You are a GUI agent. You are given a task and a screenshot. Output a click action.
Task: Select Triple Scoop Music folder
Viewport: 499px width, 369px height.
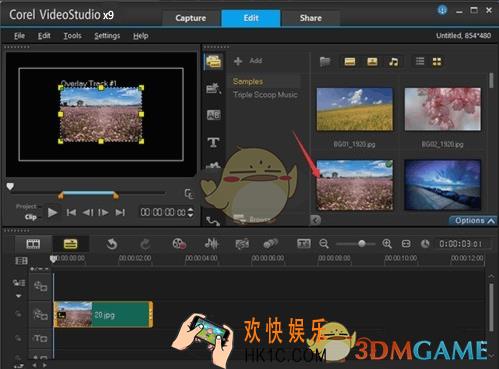[265, 95]
